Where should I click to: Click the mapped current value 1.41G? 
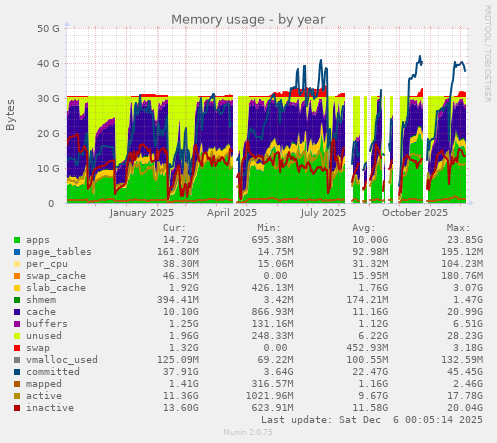[184, 384]
